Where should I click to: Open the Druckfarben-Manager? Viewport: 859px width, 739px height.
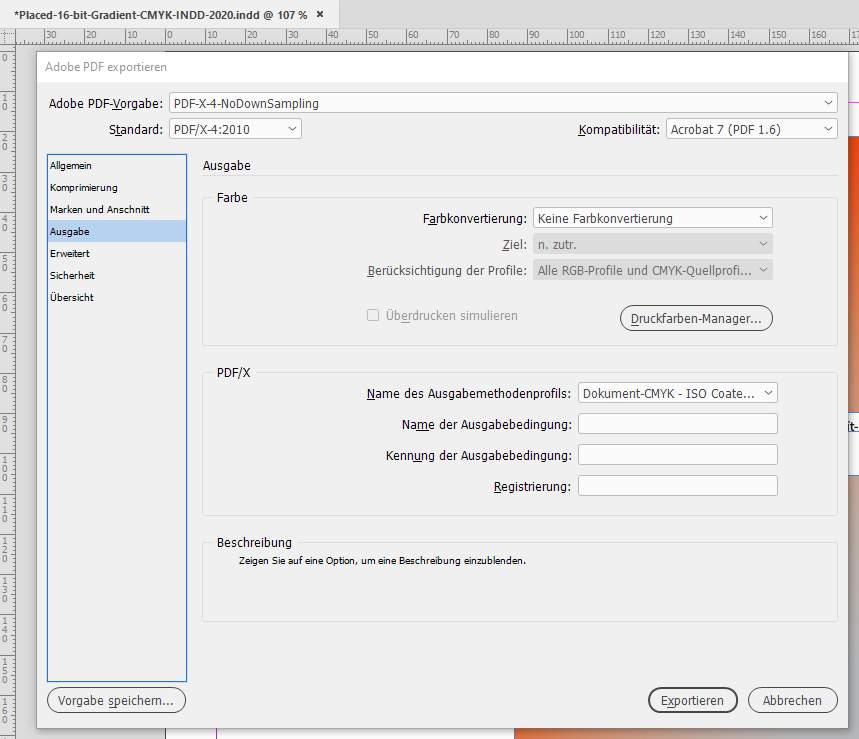[x=696, y=318]
